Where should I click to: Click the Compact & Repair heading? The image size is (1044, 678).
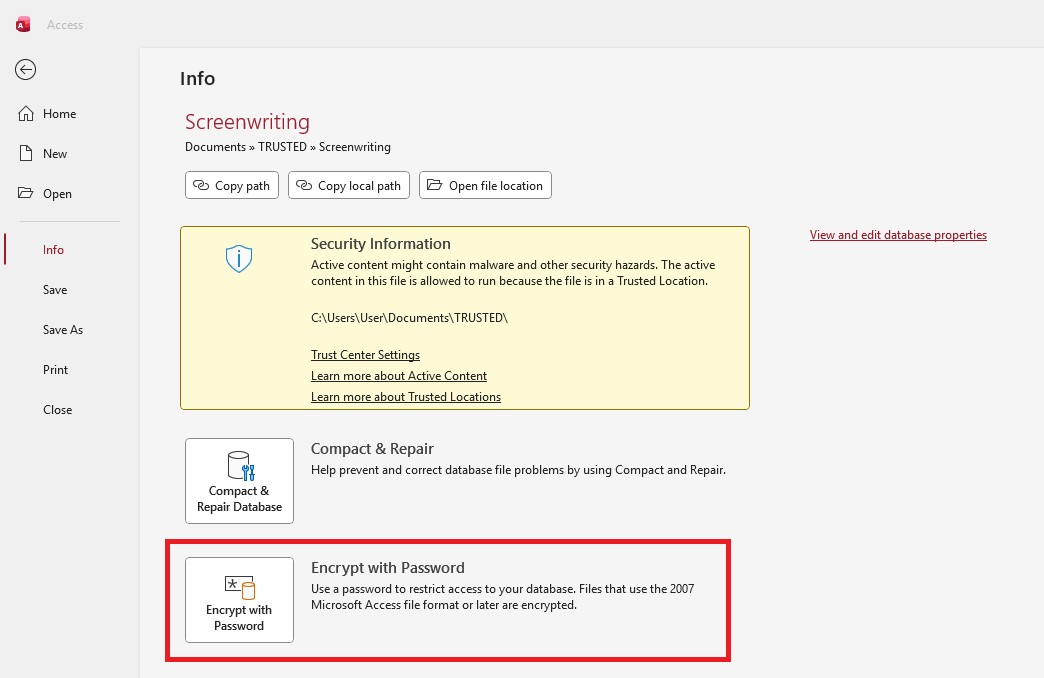372,449
